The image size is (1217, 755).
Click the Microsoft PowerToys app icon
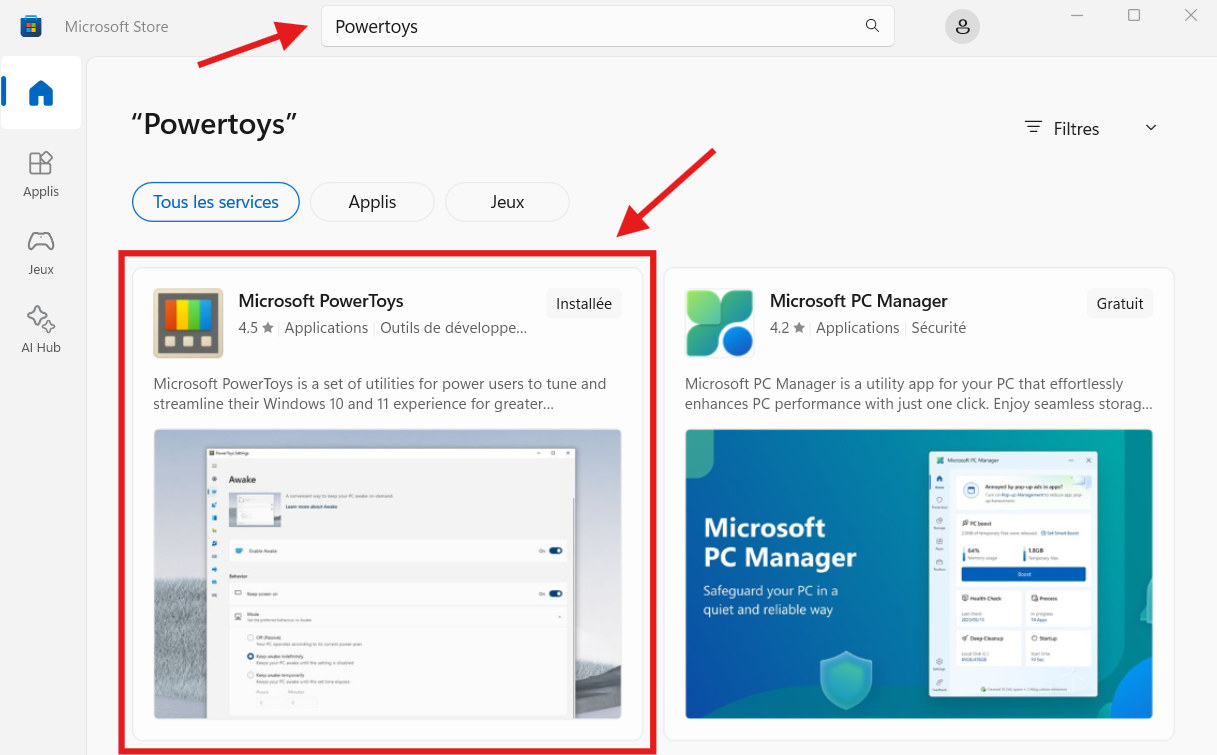tap(188, 323)
